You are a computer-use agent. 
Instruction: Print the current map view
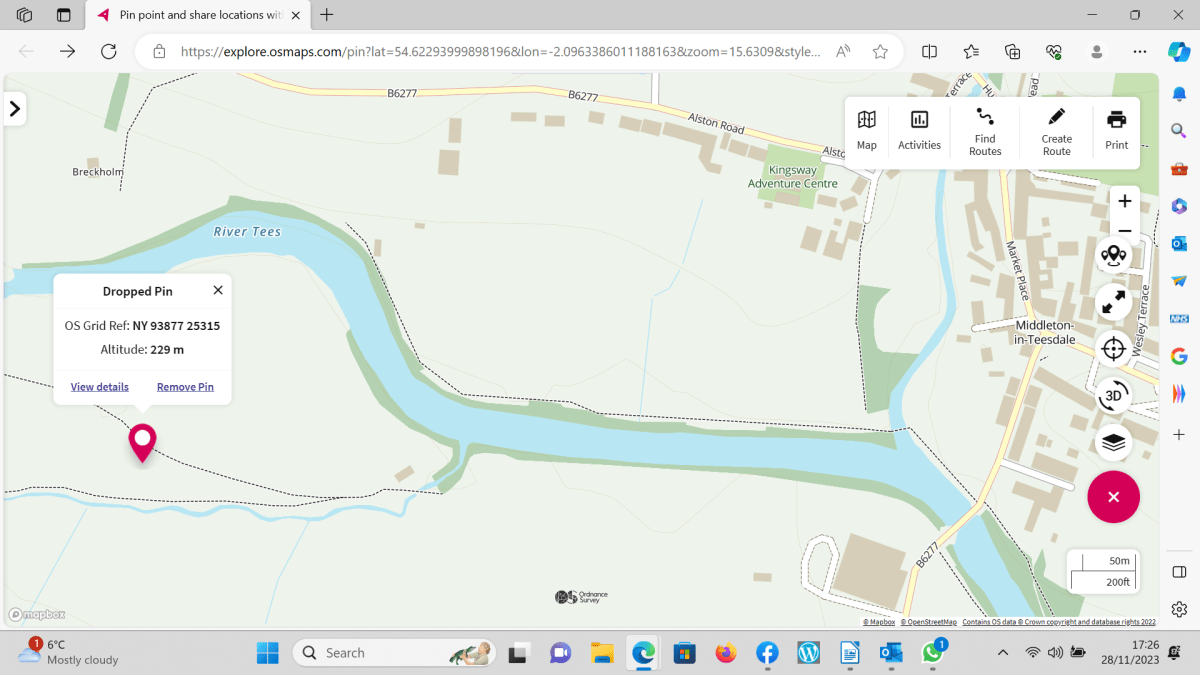tap(1116, 131)
